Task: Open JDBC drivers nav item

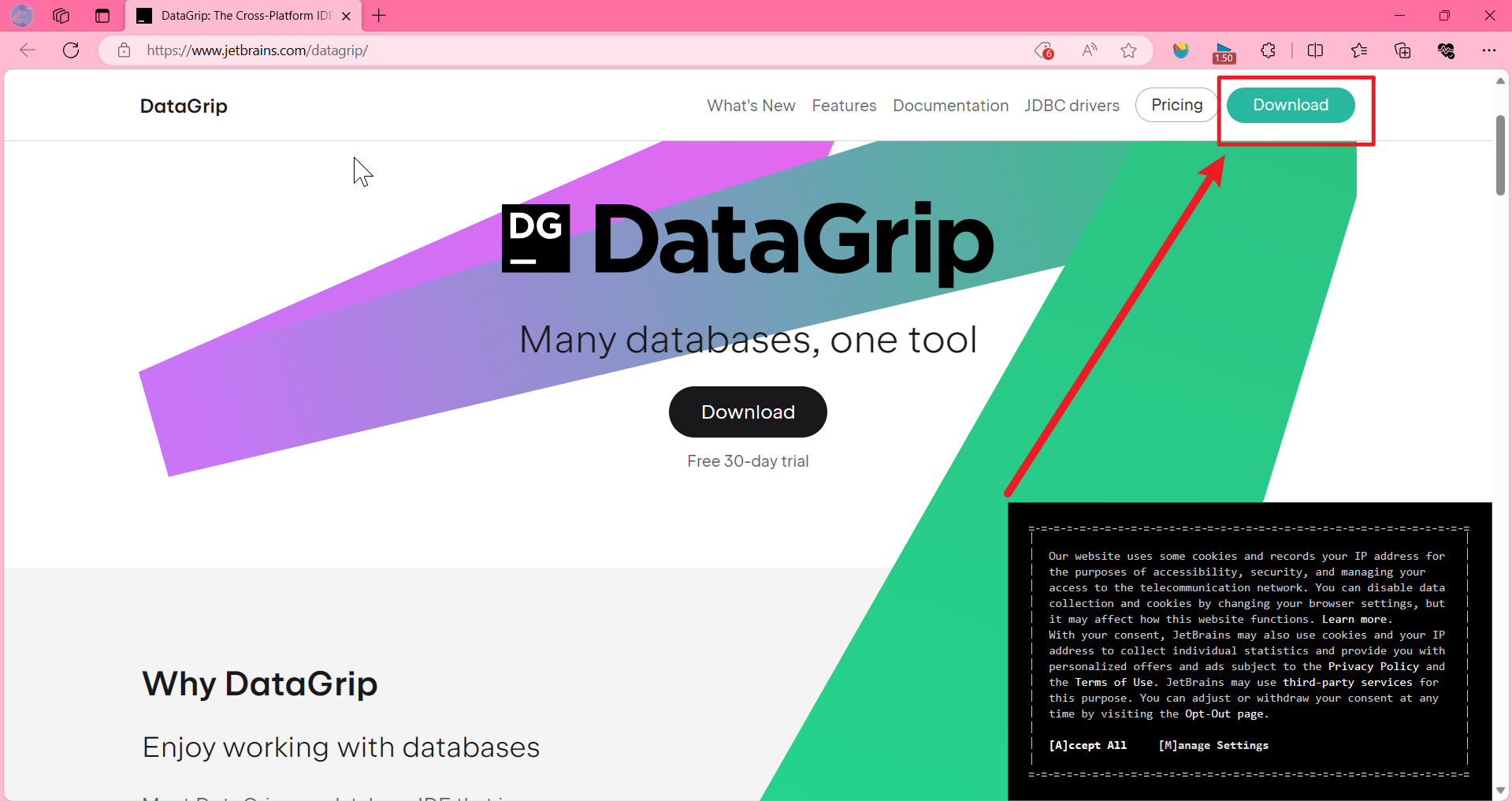Action: (1072, 106)
